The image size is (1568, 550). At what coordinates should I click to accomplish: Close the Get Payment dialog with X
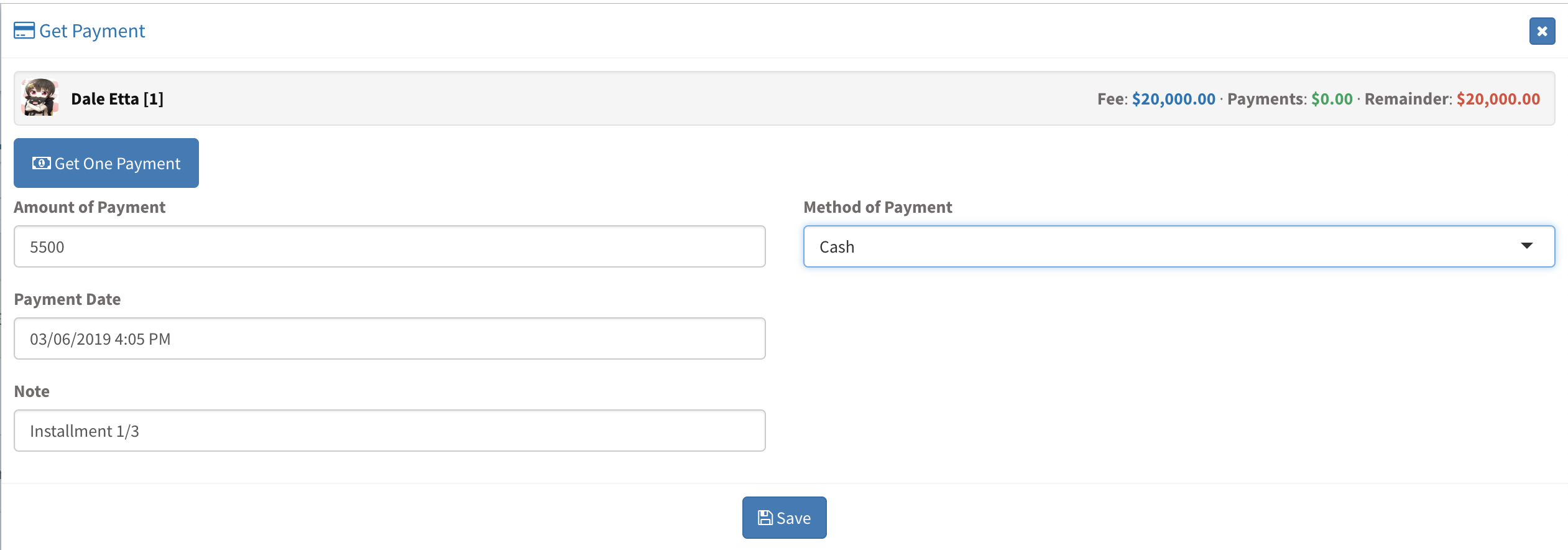click(1542, 31)
